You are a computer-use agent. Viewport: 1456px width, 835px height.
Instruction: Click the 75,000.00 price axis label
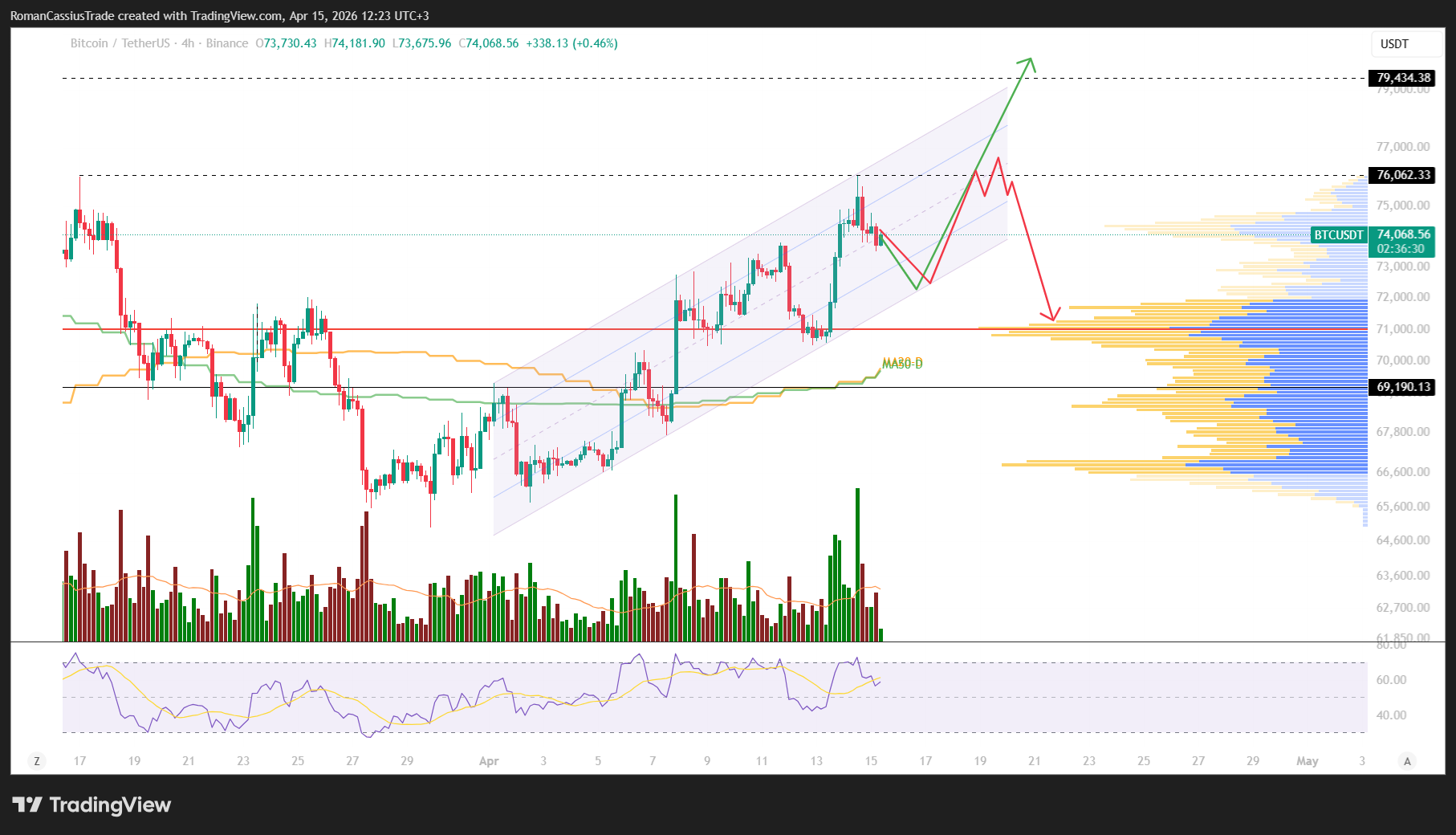[1403, 206]
